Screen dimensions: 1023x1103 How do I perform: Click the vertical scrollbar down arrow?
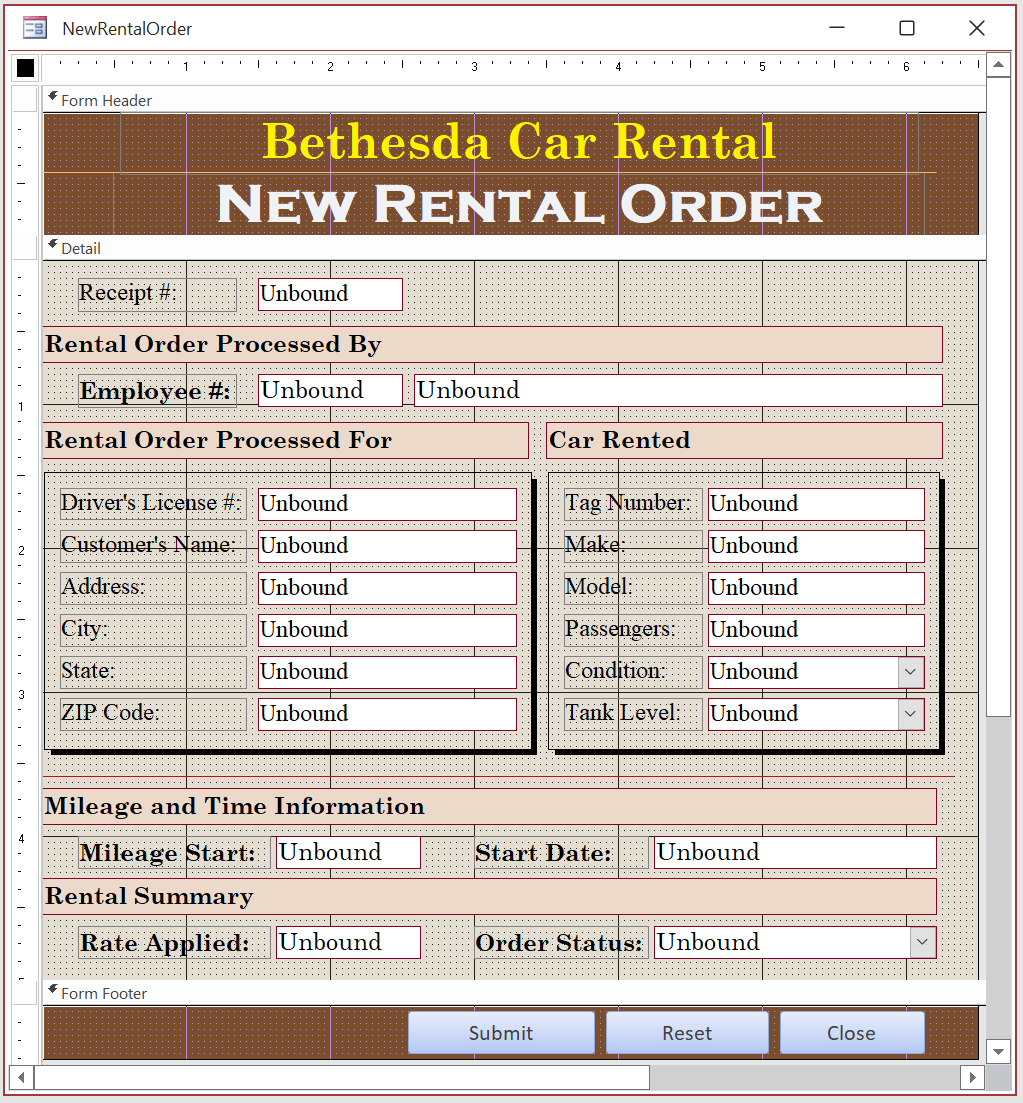999,1051
